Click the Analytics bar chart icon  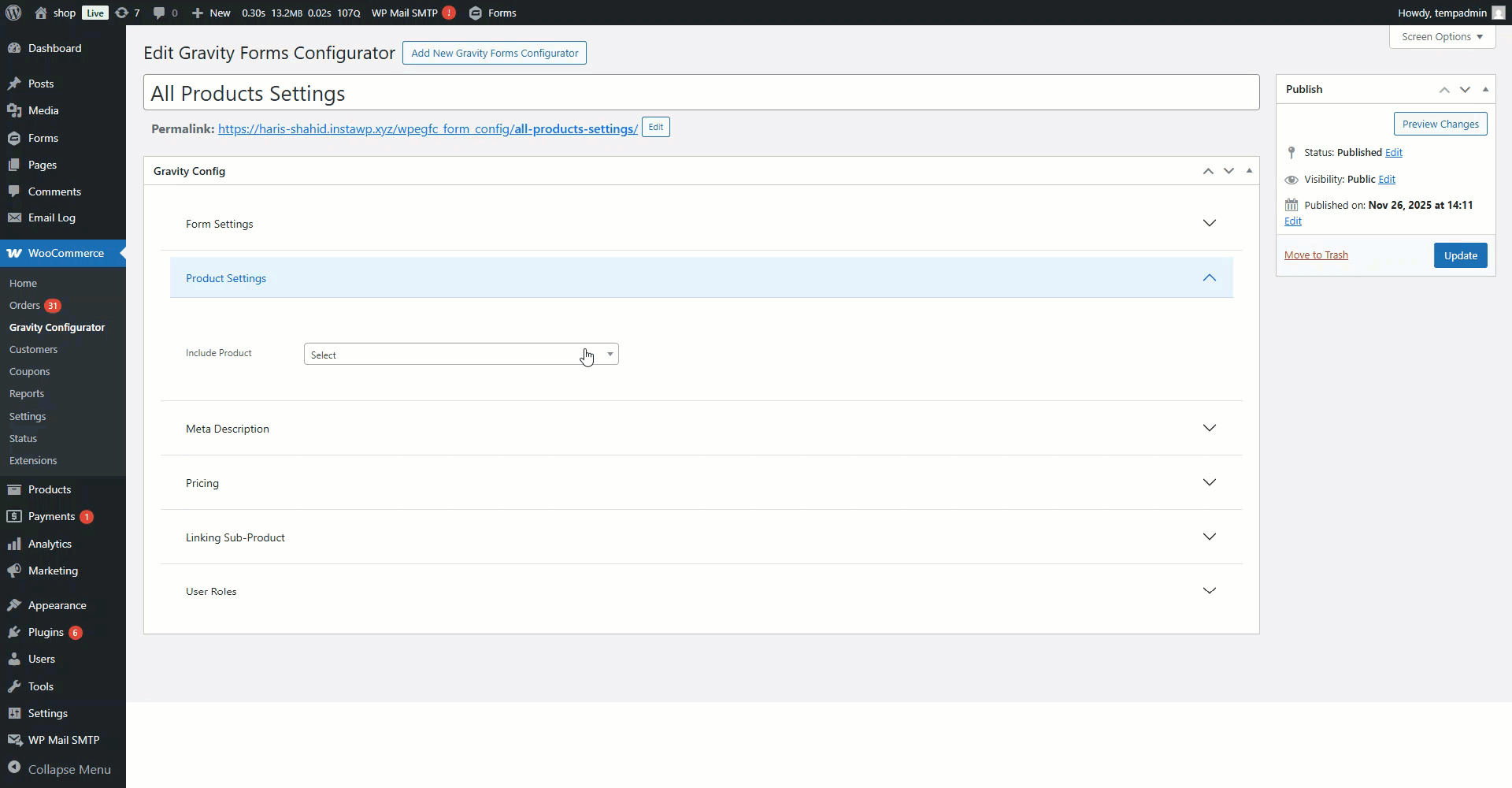14,544
